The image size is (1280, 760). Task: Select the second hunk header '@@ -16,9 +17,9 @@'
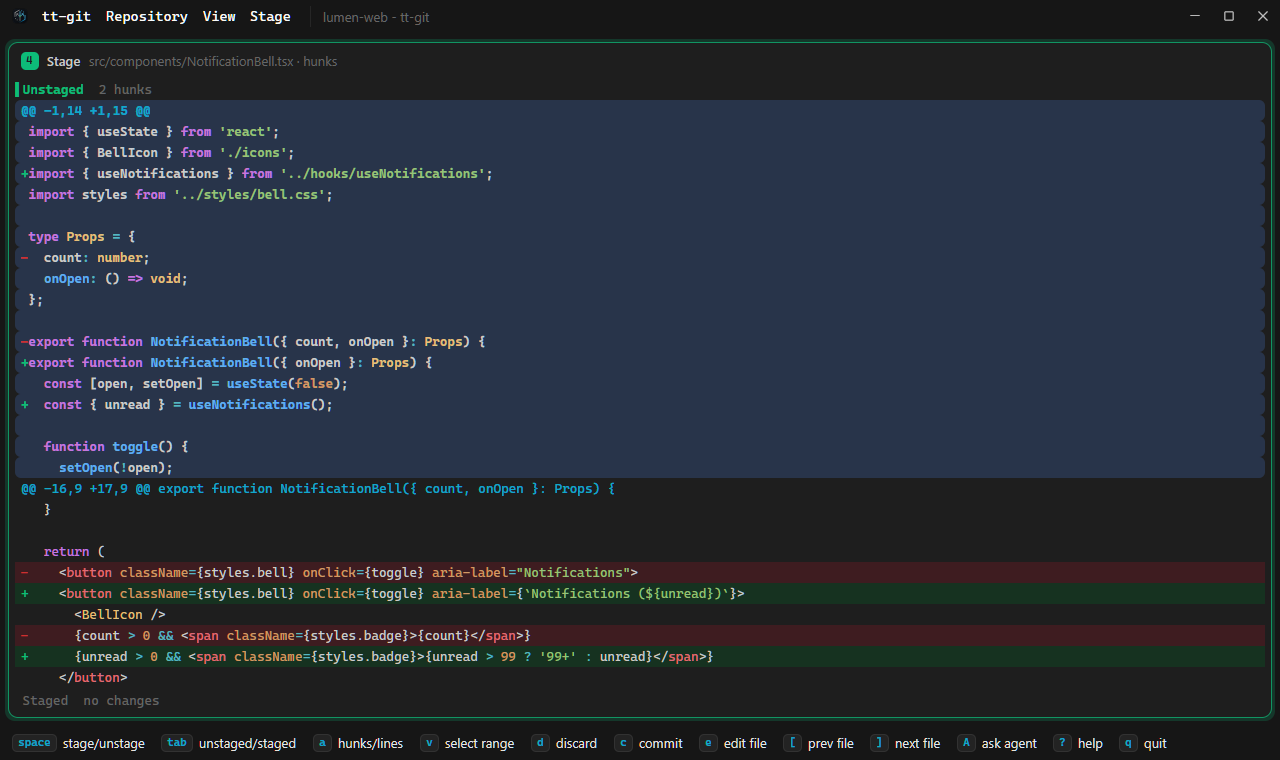(x=640, y=488)
